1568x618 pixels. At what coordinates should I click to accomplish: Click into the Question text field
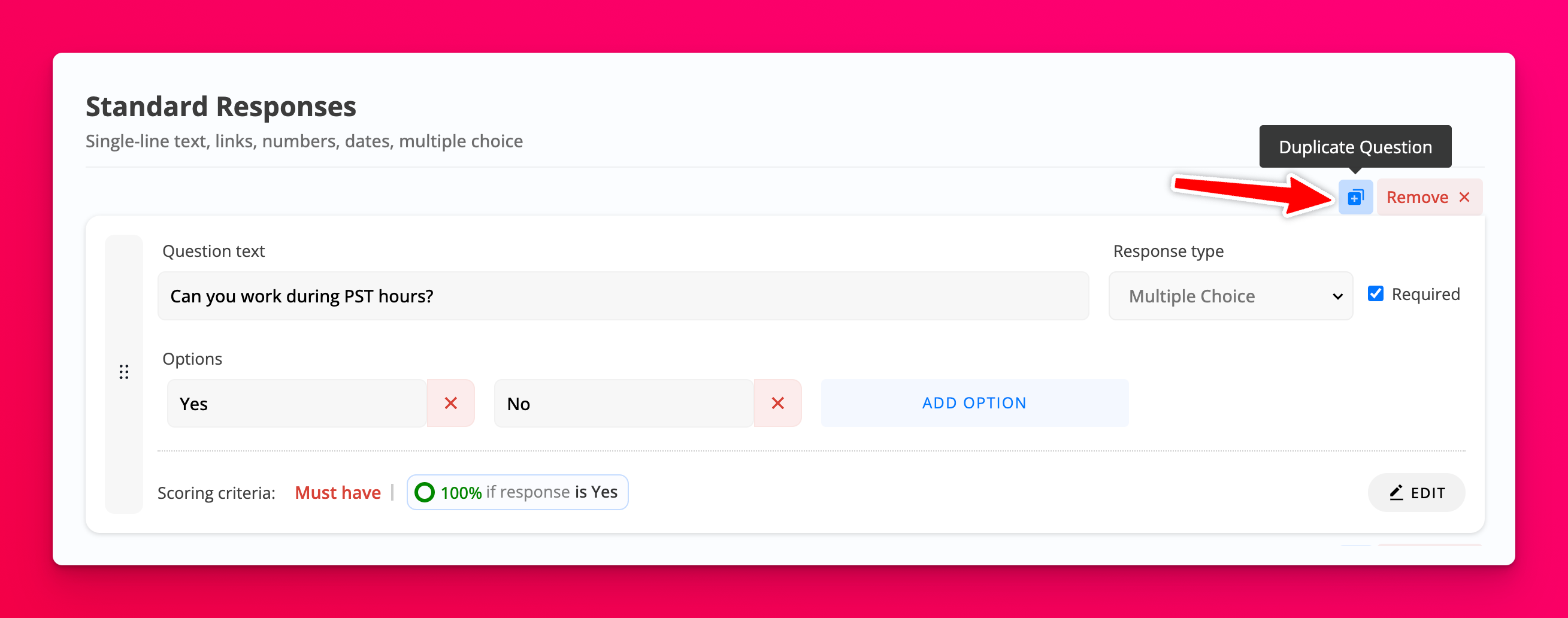tap(622, 296)
